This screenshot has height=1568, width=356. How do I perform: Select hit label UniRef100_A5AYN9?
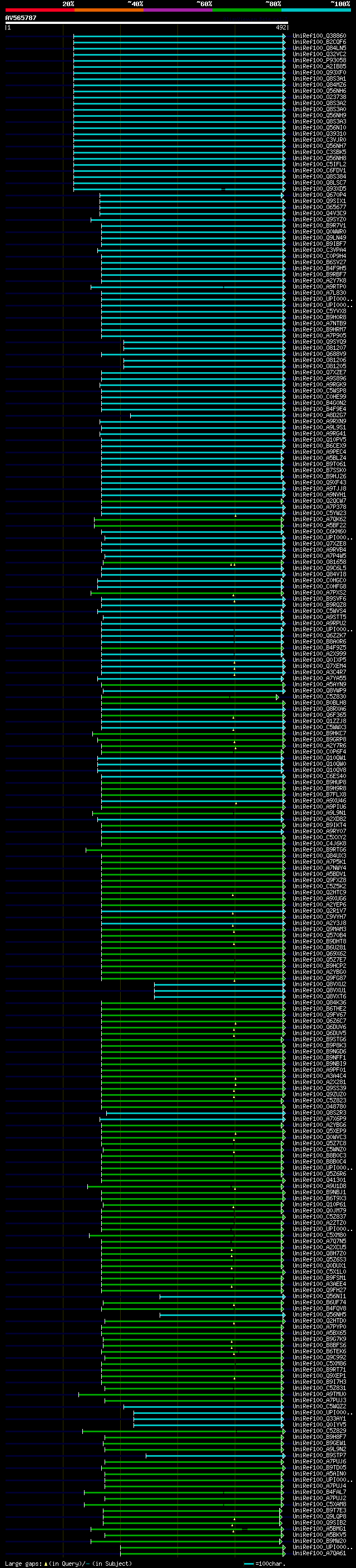[319, 684]
